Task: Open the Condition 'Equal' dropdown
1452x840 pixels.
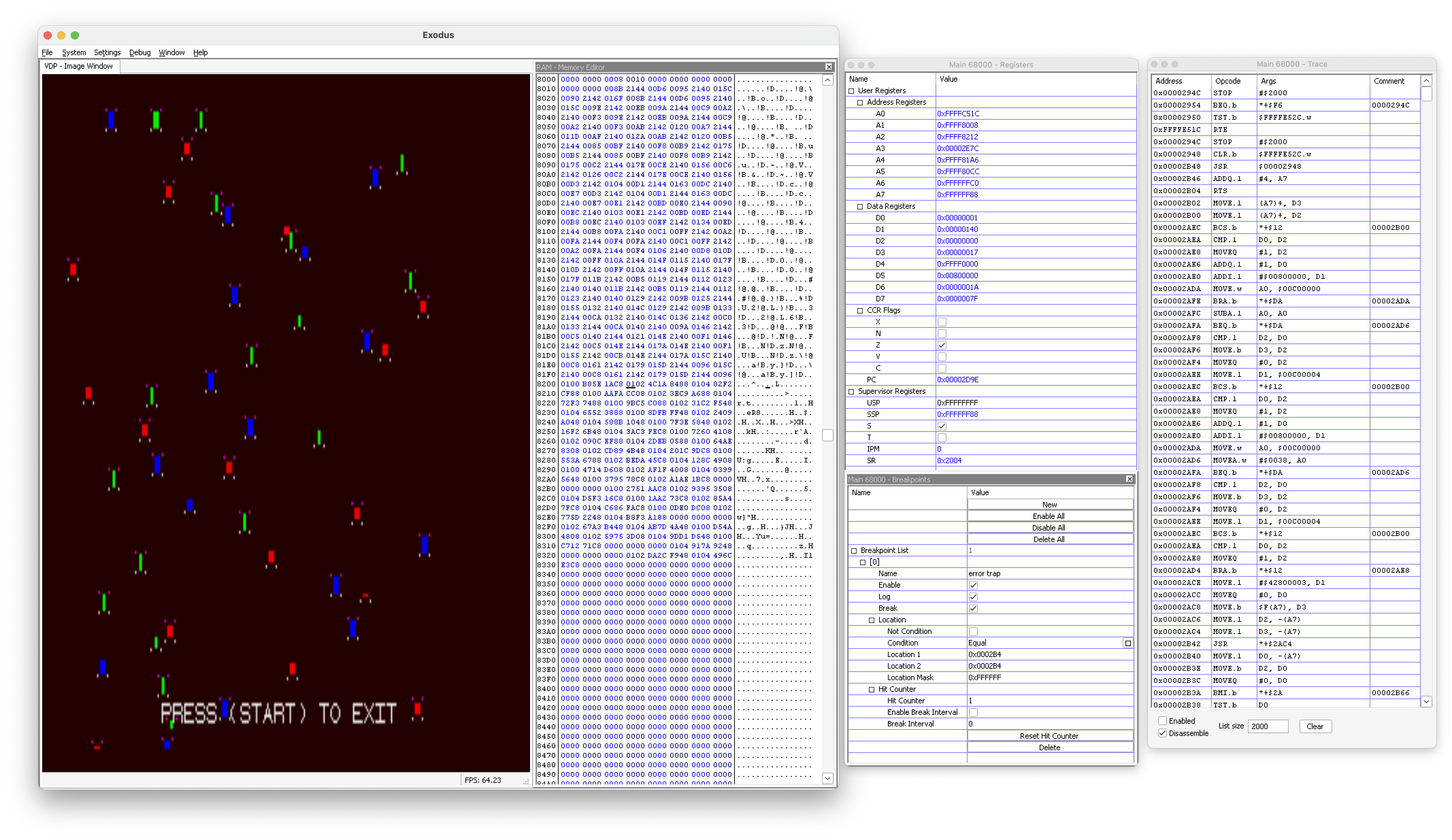Action: [1127, 643]
